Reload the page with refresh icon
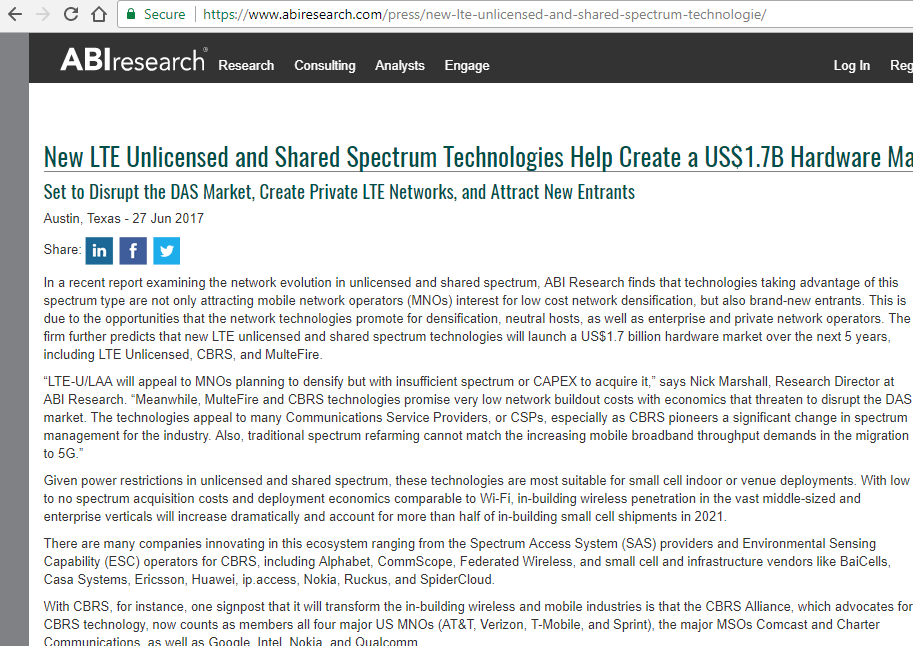The width and height of the screenshot is (913, 646). 71,14
